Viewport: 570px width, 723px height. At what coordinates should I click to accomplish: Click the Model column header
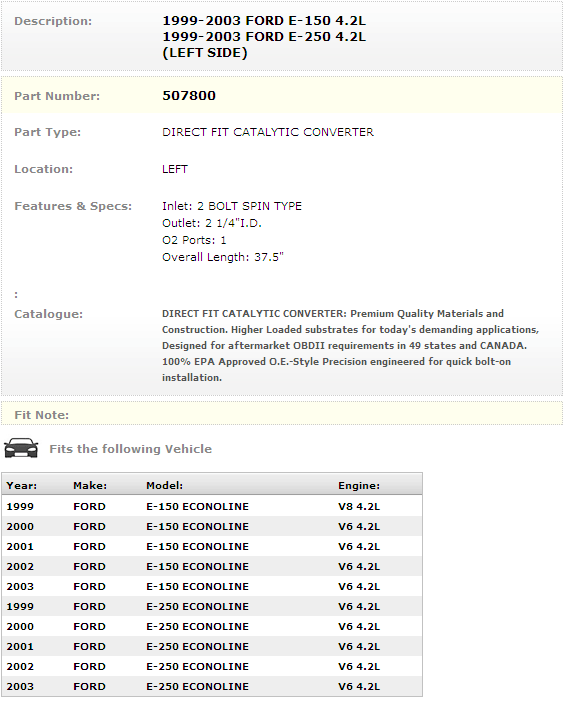165,486
